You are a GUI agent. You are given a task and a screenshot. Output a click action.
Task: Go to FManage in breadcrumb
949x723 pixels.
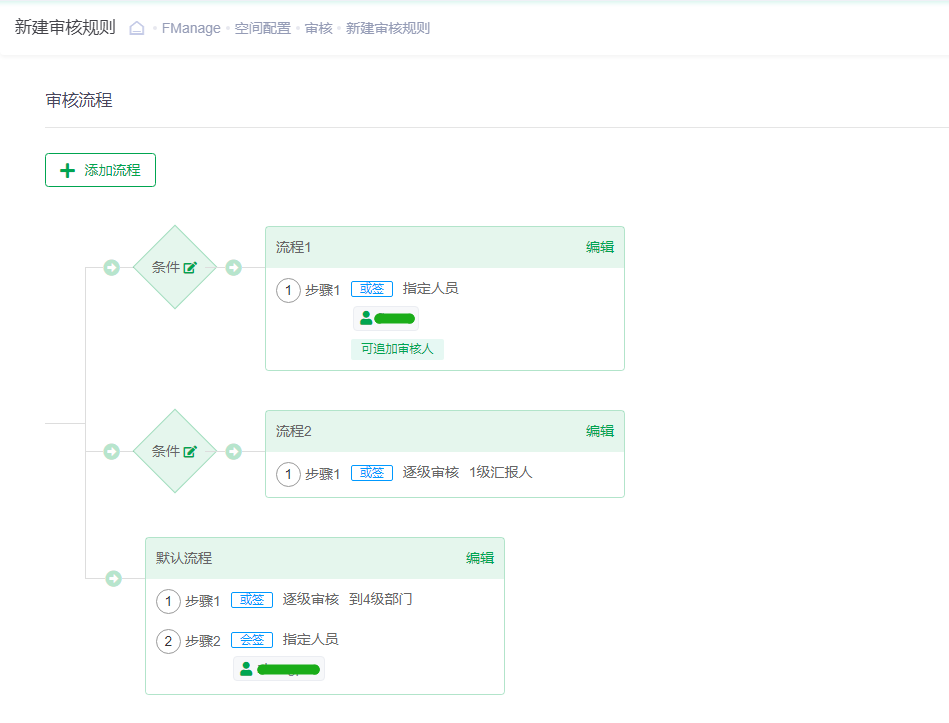click(191, 28)
